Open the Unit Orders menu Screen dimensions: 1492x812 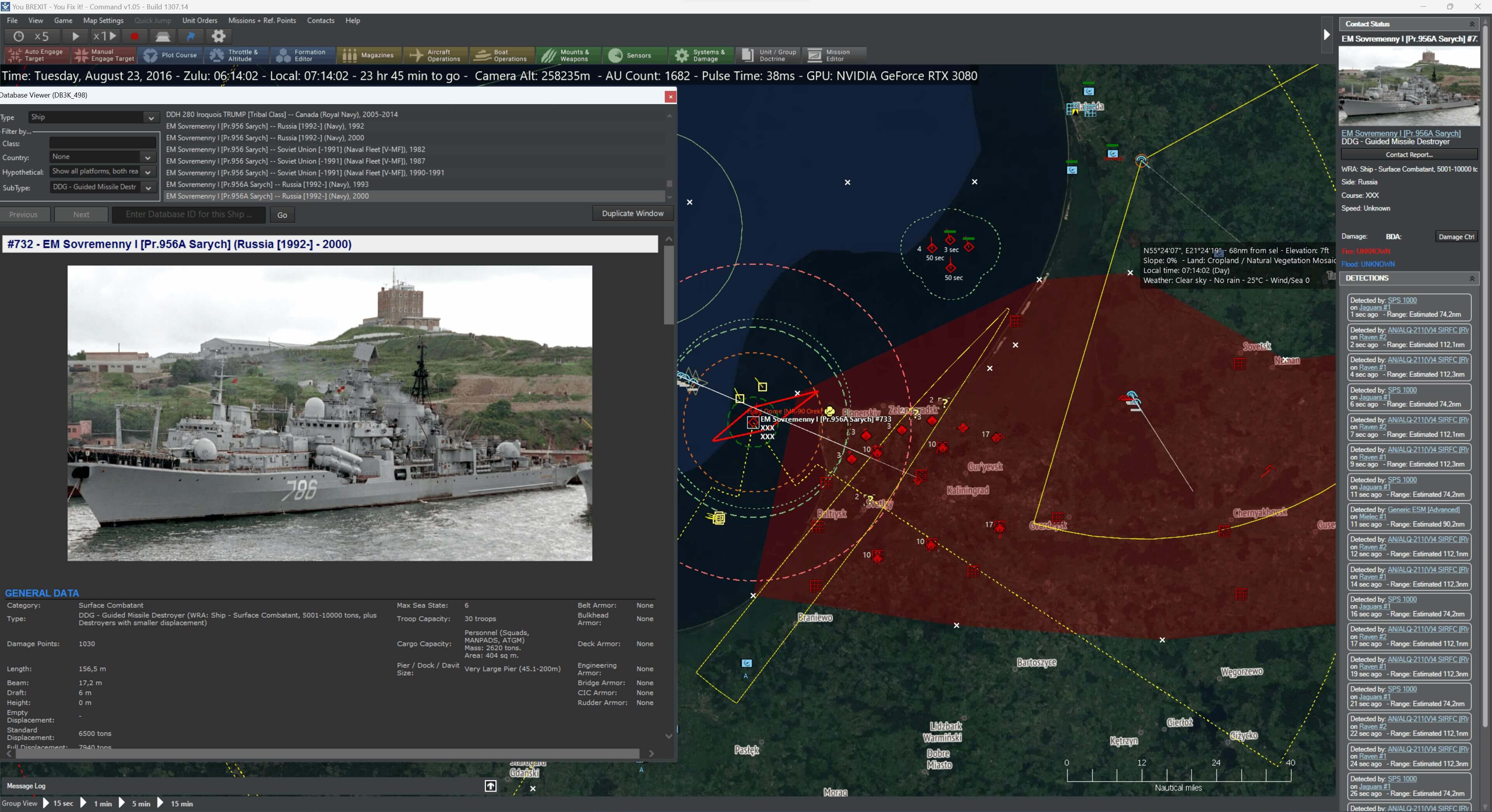tap(199, 20)
